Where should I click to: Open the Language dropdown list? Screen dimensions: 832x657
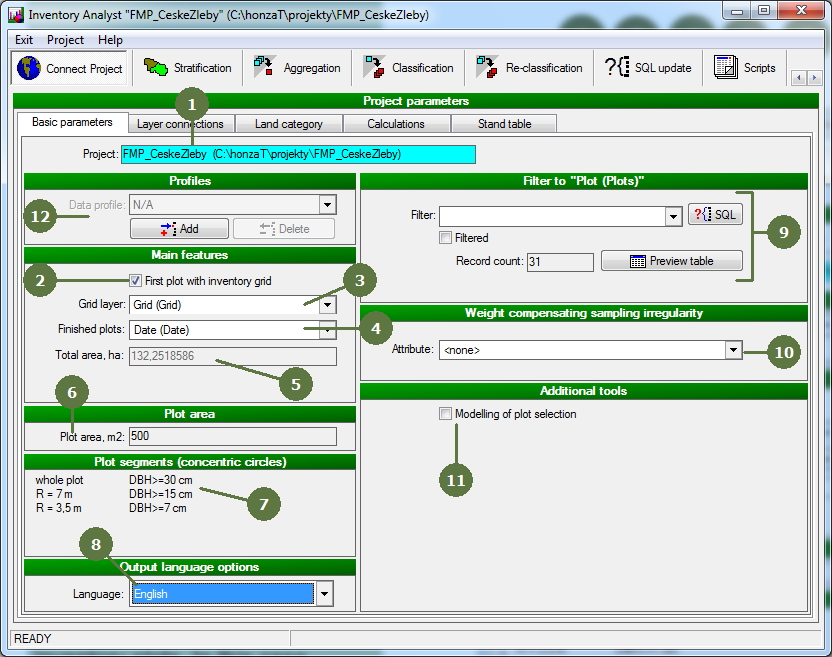(324, 594)
